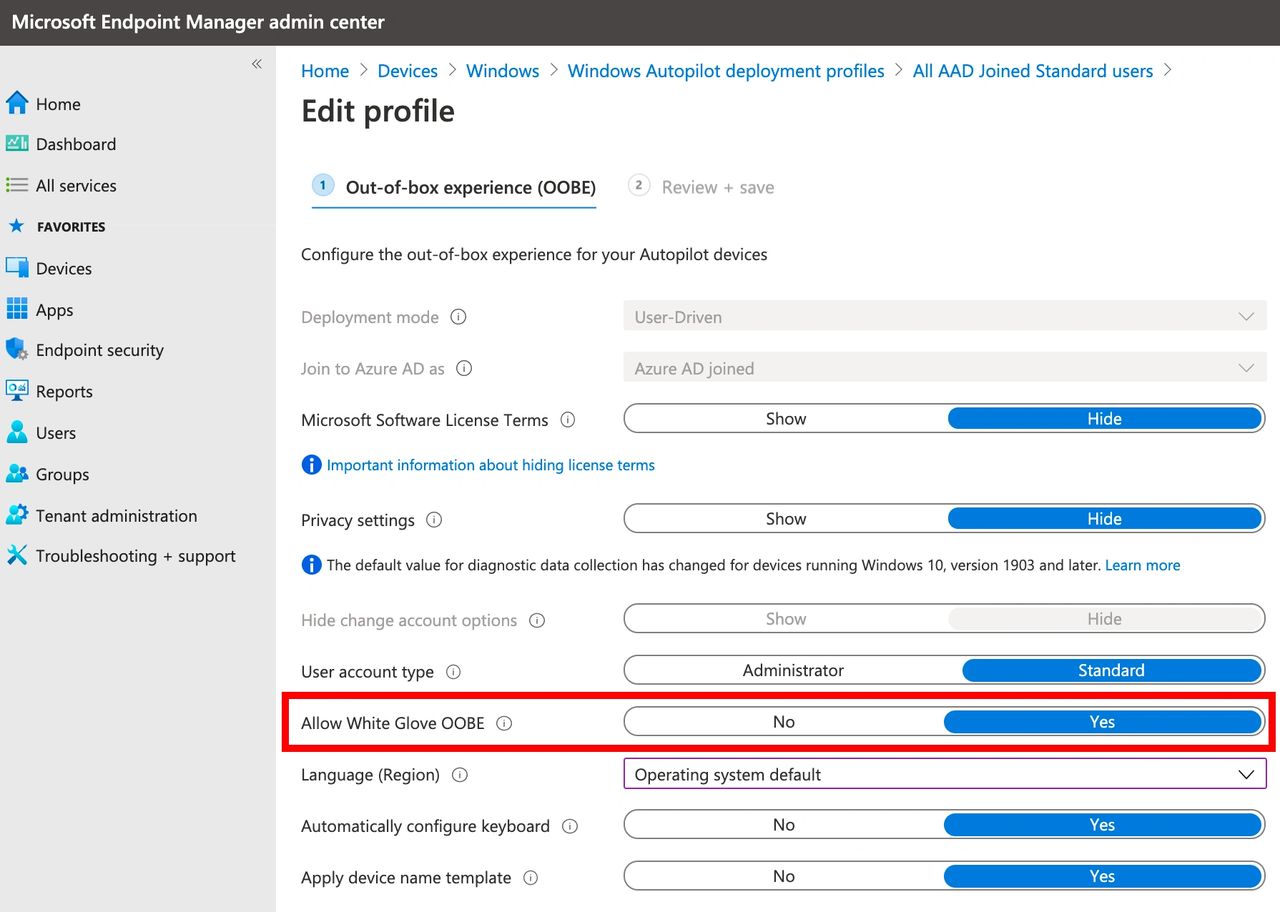Select the Out-of-box experience (OOBE) tab
Screen dimensions: 1280x912
pyautogui.click(x=470, y=187)
